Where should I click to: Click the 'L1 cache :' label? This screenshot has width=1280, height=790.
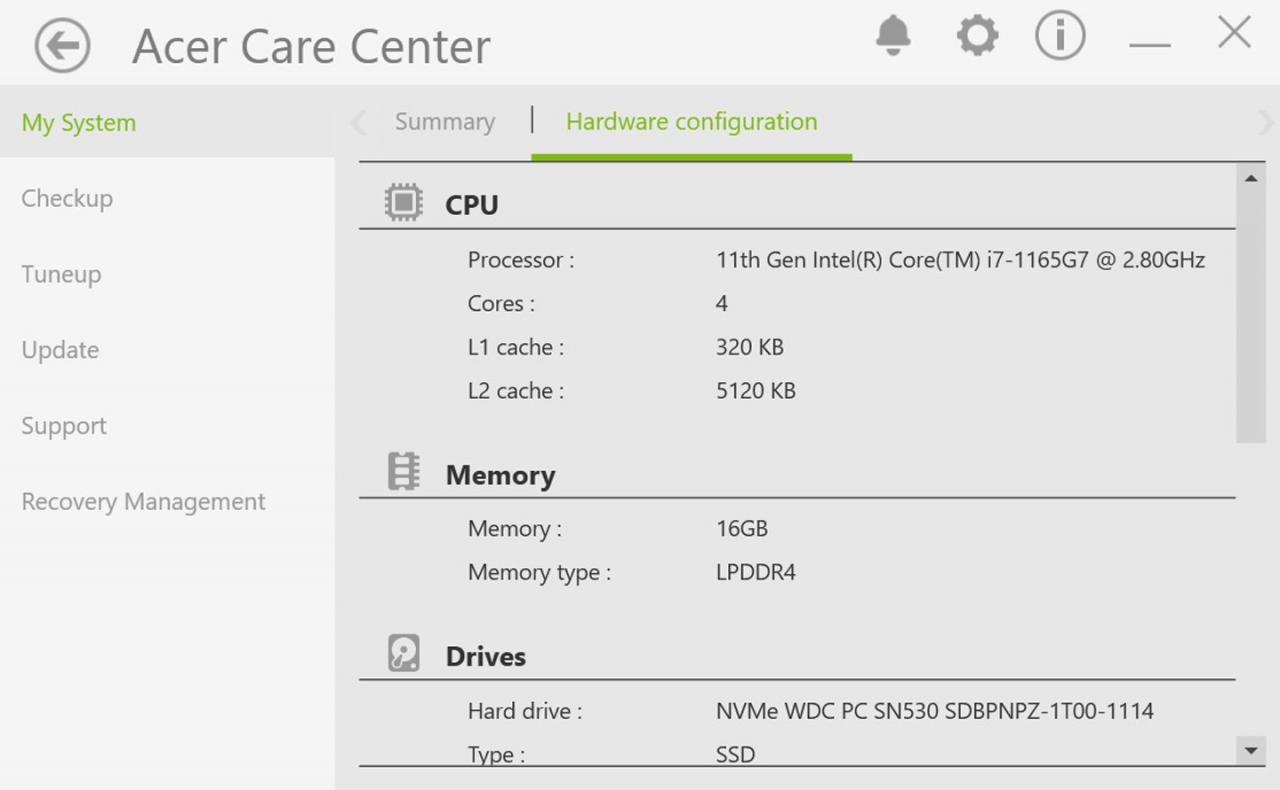coord(516,347)
